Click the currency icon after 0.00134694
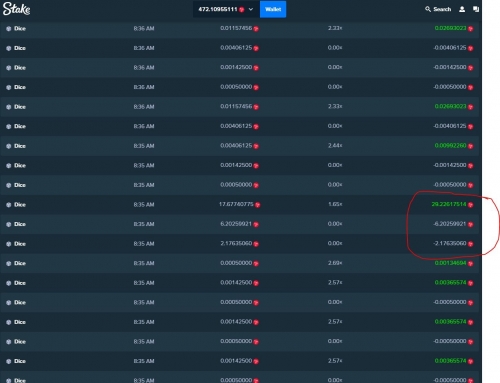 click(x=470, y=264)
